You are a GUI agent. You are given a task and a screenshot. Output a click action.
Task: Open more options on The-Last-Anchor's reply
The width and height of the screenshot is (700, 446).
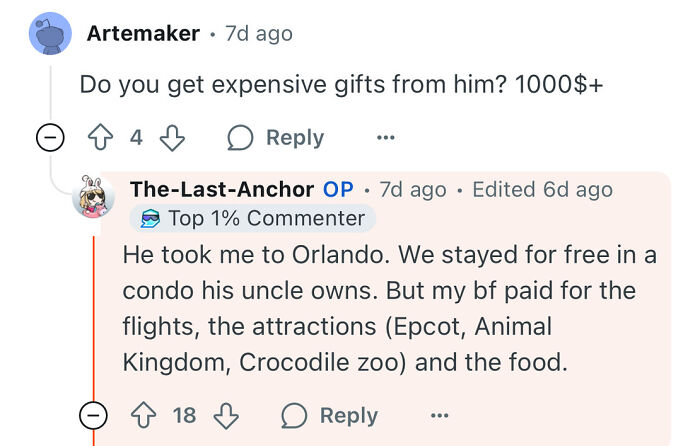pyautogui.click(x=439, y=415)
